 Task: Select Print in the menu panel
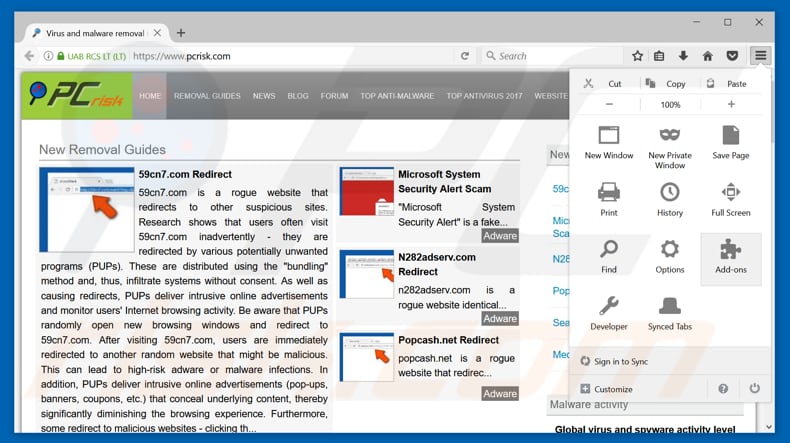[609, 200]
